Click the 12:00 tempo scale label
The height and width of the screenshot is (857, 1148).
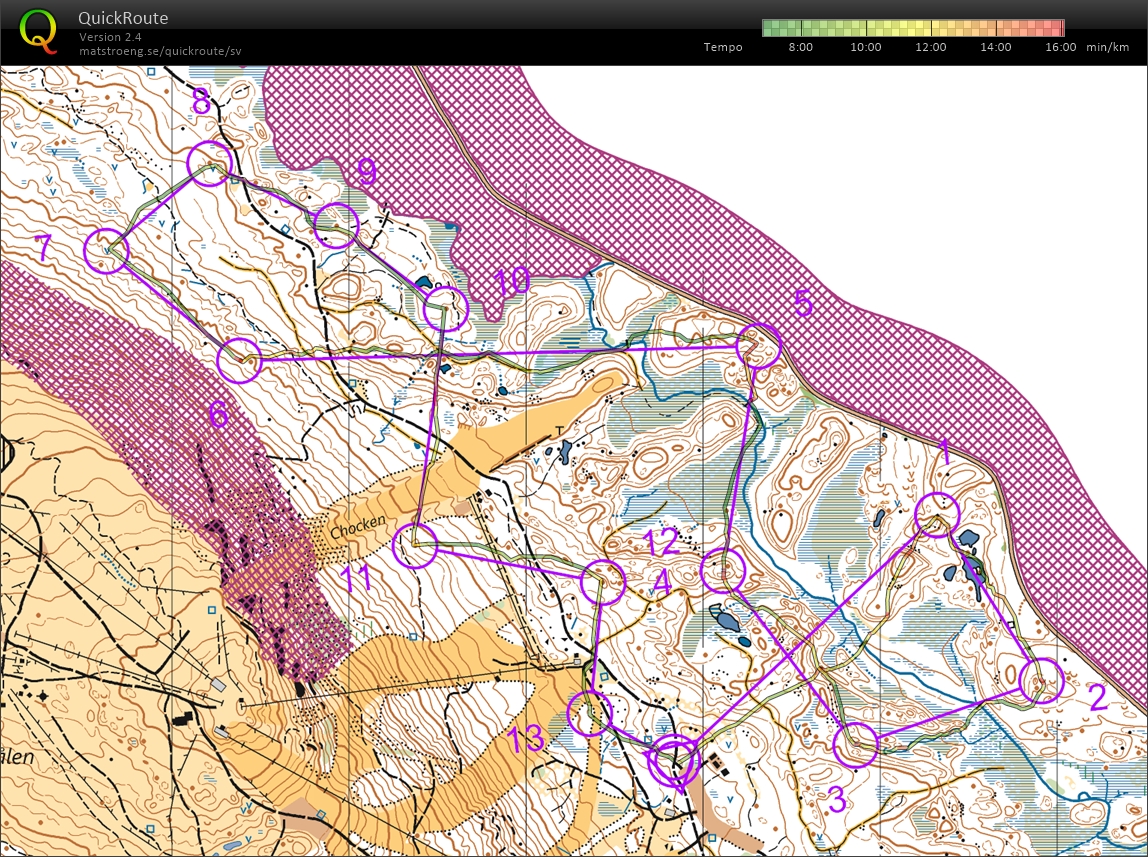931,47
